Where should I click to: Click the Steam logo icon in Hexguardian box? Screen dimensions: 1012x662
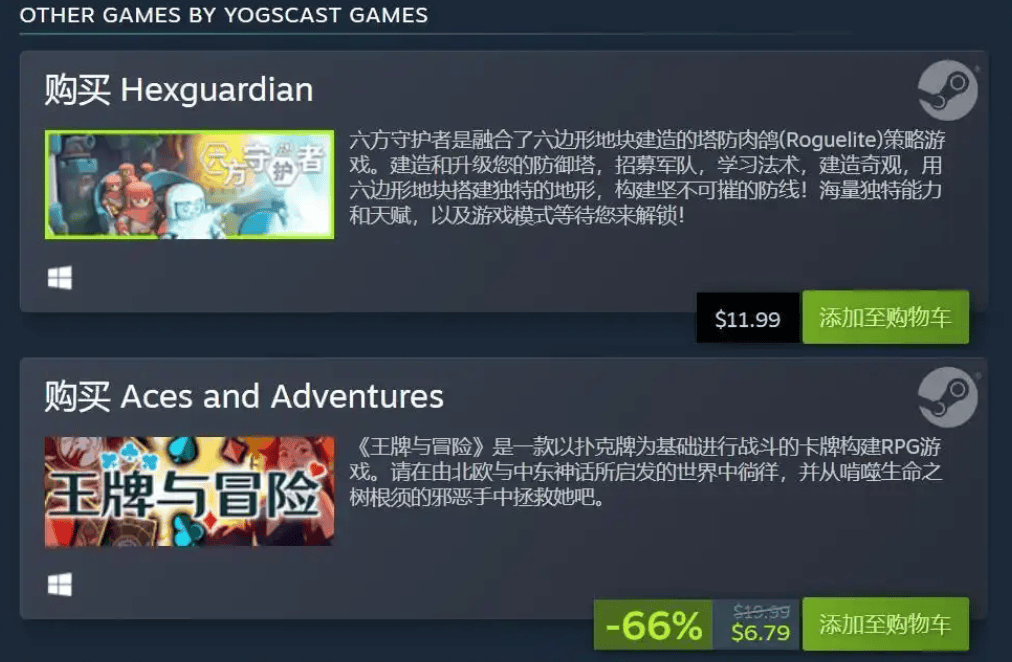[x=947, y=90]
